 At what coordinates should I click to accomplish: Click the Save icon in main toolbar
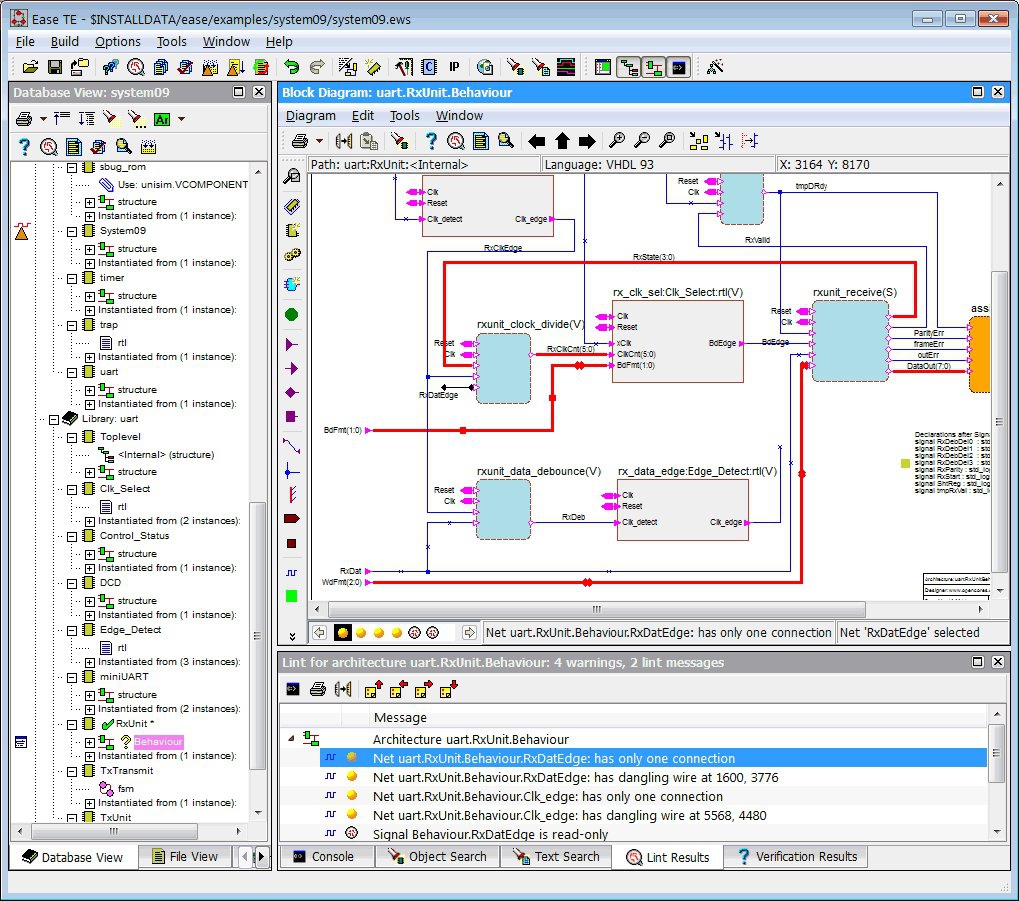tap(54, 67)
